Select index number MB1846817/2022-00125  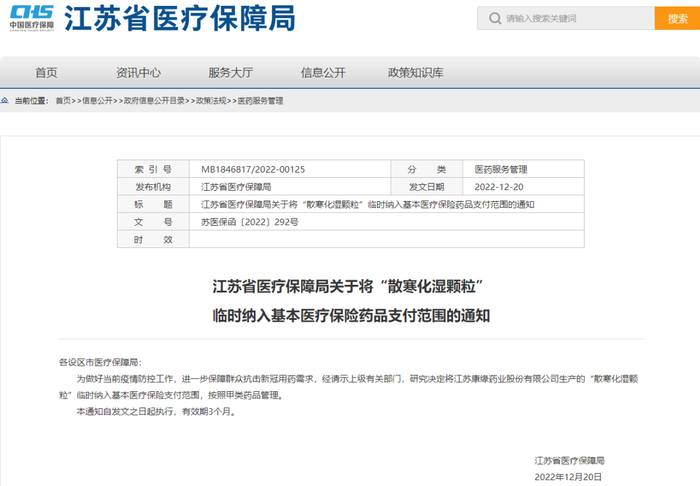coord(253,170)
